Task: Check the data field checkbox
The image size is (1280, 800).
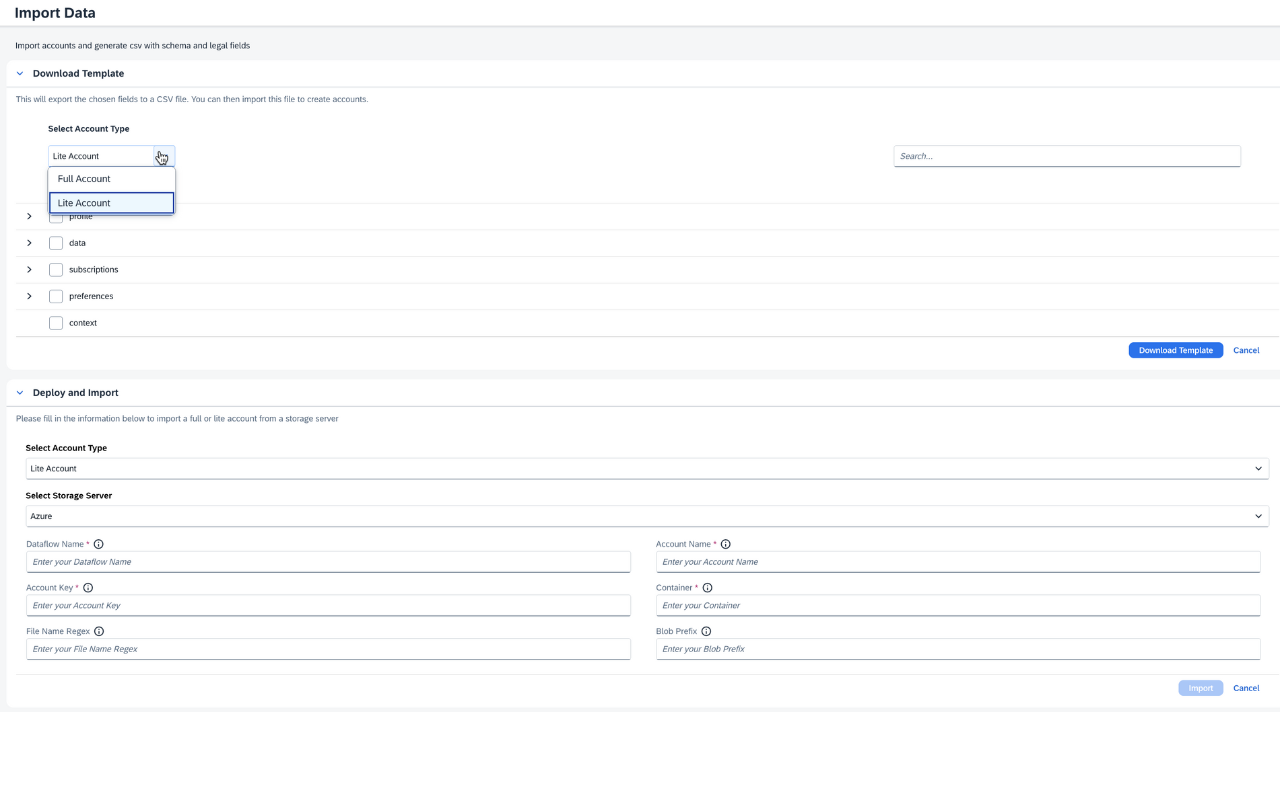Action: (56, 242)
